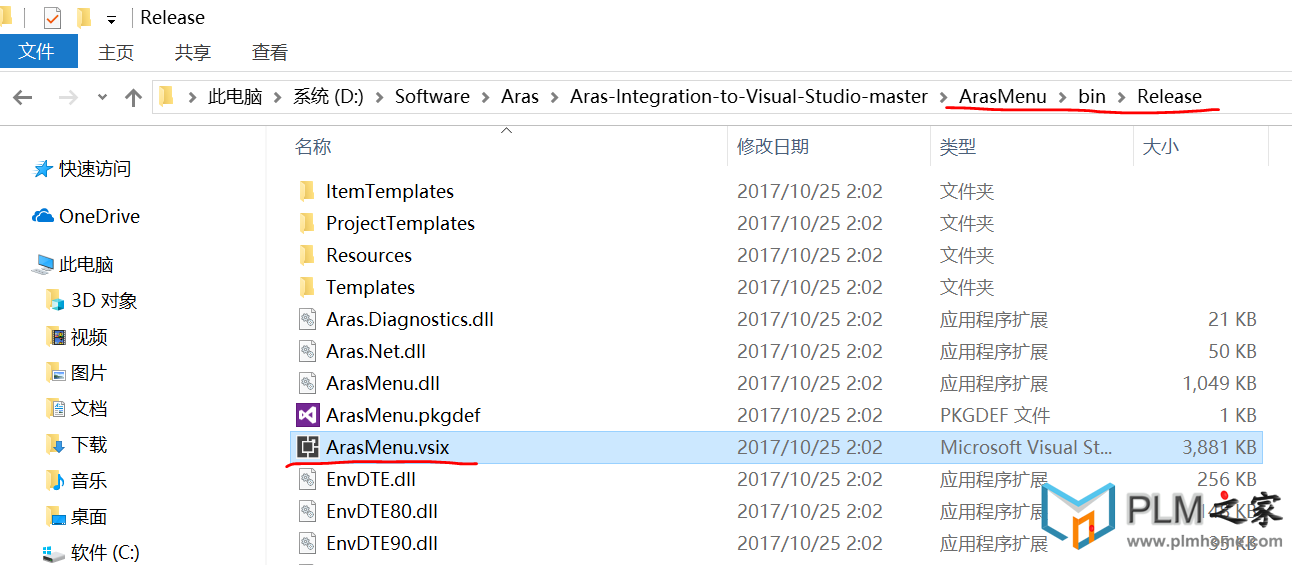
Task: Click the Aras.Net.dll file icon
Action: click(308, 351)
